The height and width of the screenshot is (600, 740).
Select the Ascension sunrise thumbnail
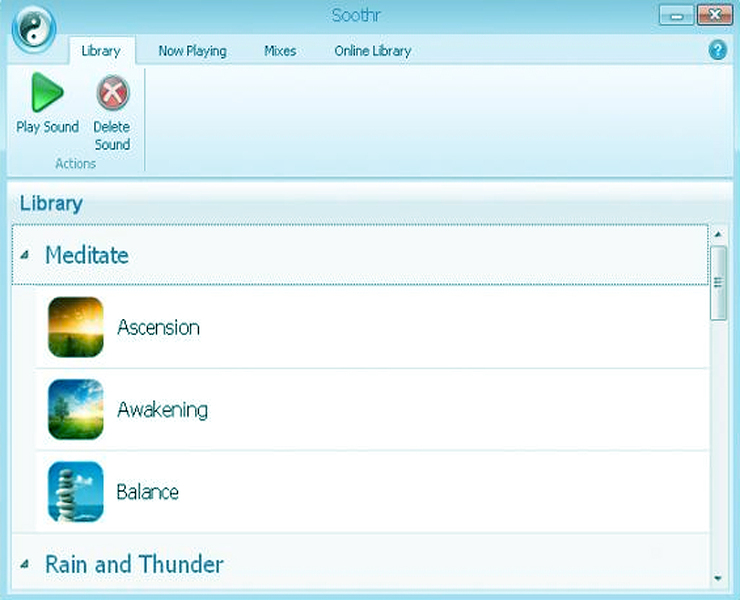(x=76, y=327)
